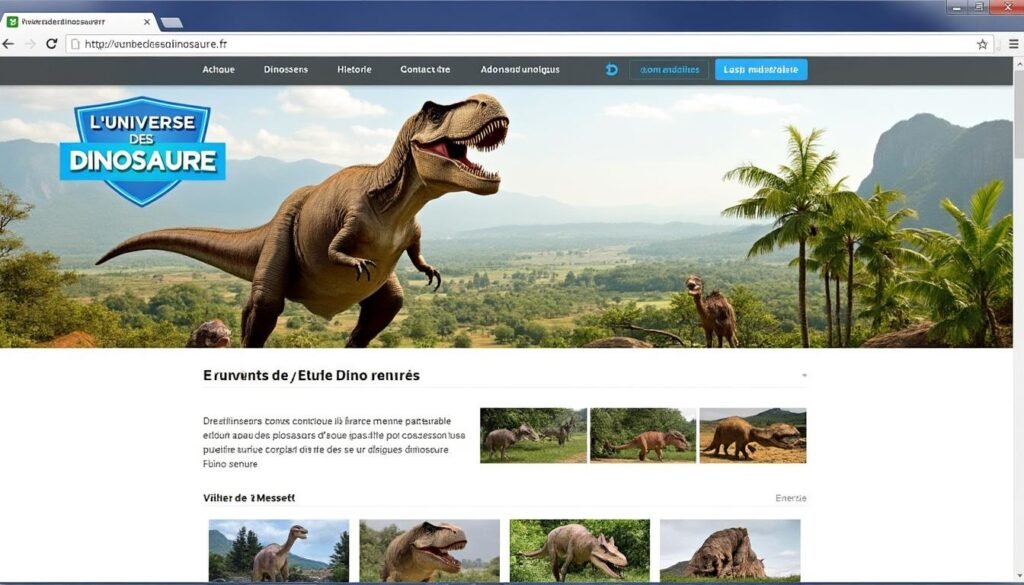The height and width of the screenshot is (585, 1024).
Task: Select the Dinosaers navigation item
Action: 286,69
